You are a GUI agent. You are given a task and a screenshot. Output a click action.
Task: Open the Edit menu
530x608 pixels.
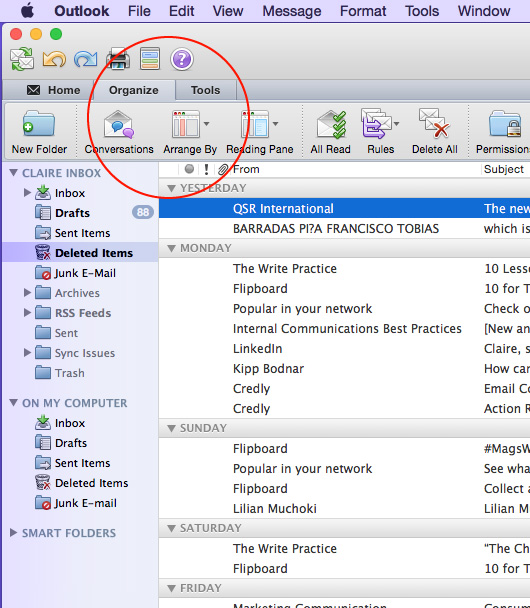[x=181, y=11]
